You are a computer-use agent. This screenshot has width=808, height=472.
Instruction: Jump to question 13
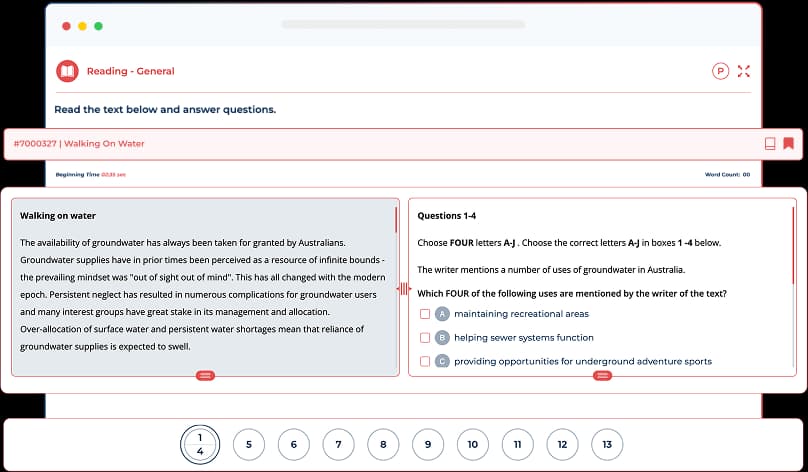[606, 444]
